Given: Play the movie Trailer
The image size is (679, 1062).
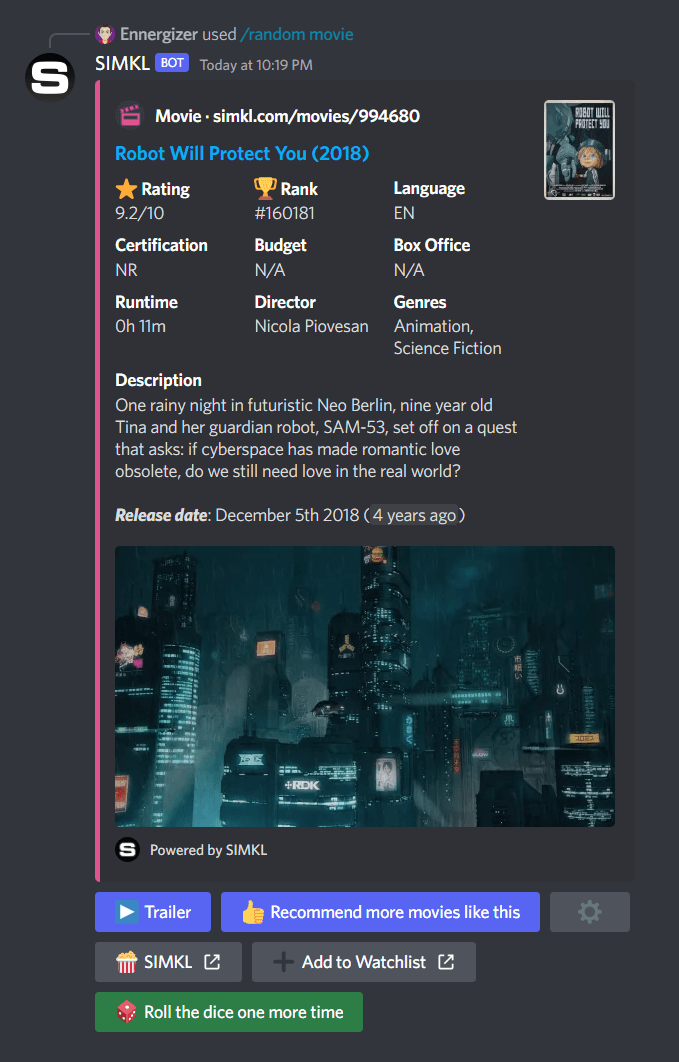Looking at the screenshot, I should (x=153, y=912).
